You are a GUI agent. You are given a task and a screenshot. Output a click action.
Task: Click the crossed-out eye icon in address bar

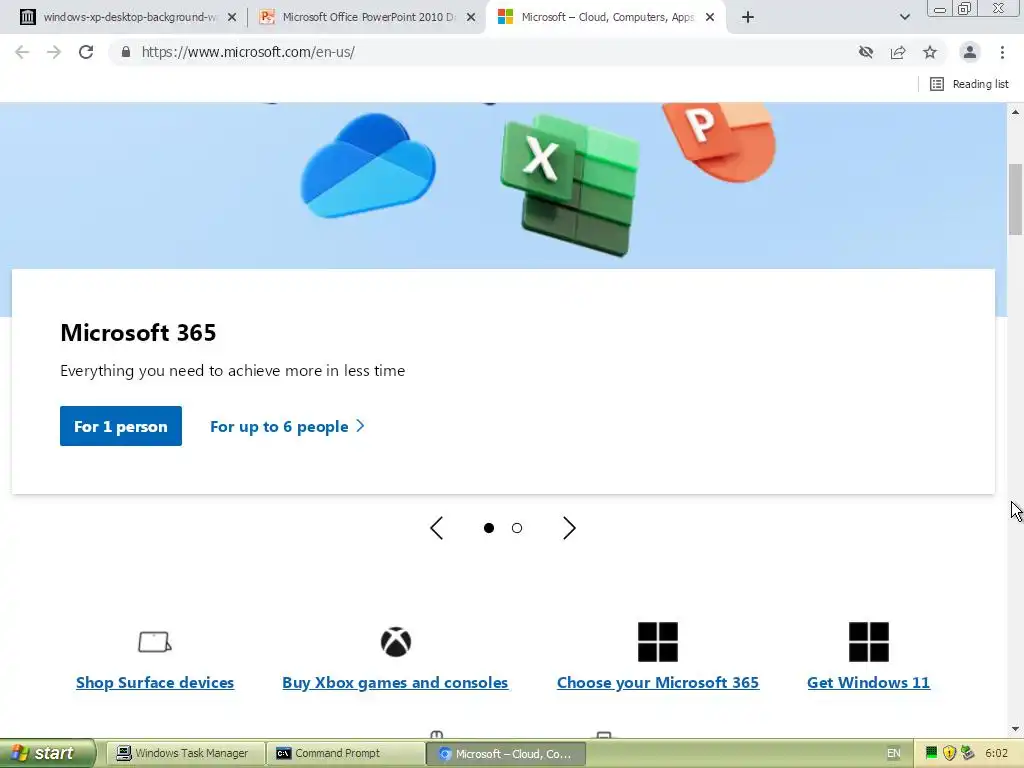(866, 52)
